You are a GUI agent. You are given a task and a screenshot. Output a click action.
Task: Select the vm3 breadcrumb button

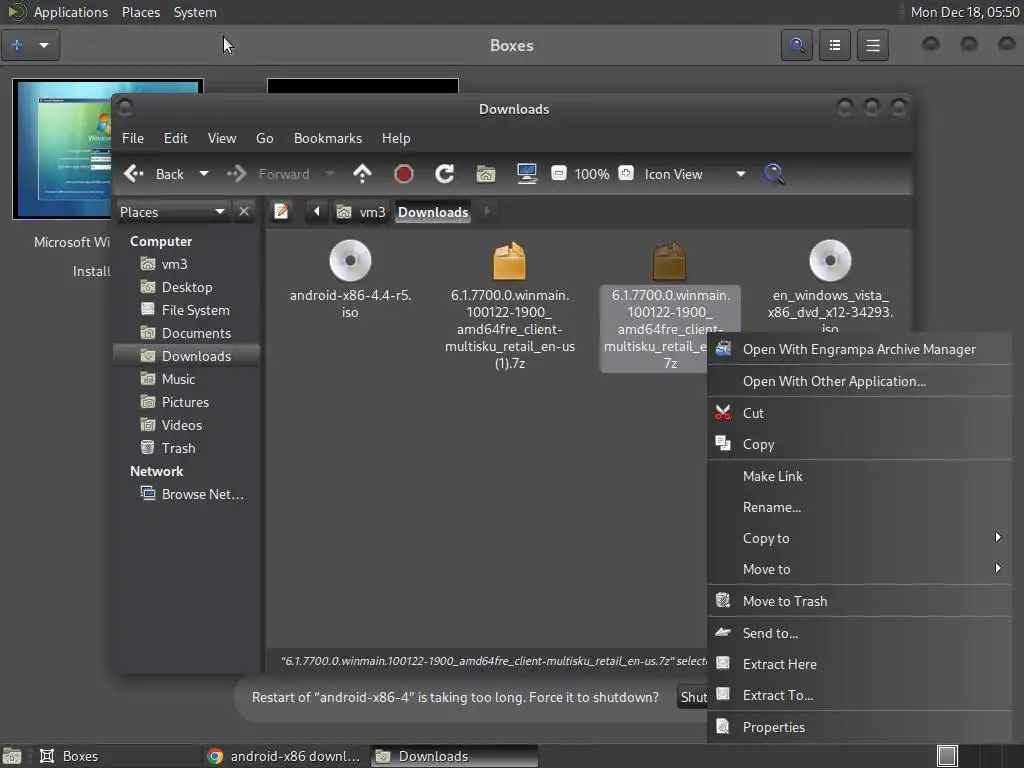(361, 212)
